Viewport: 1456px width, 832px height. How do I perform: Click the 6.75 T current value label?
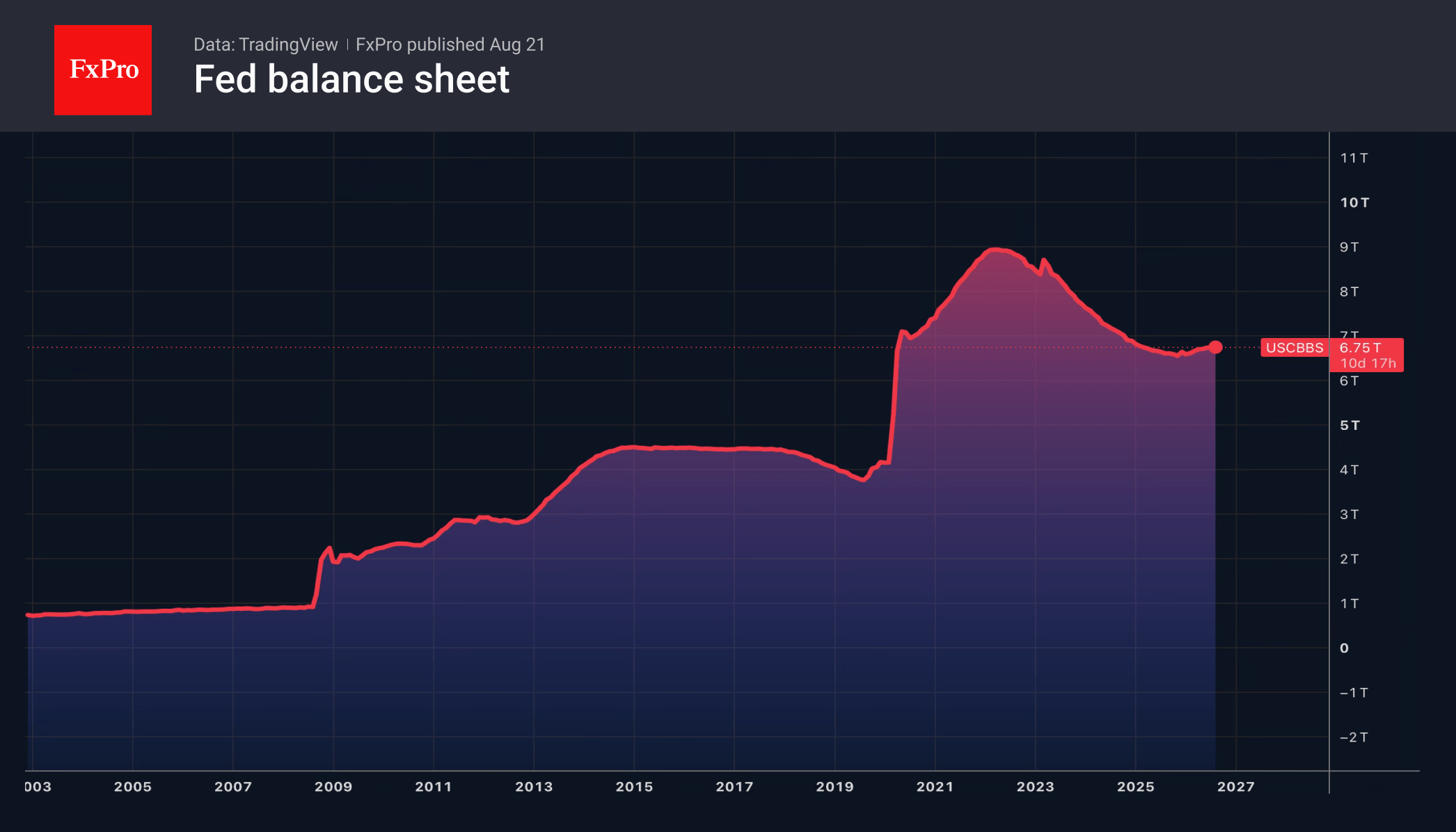tap(1360, 348)
